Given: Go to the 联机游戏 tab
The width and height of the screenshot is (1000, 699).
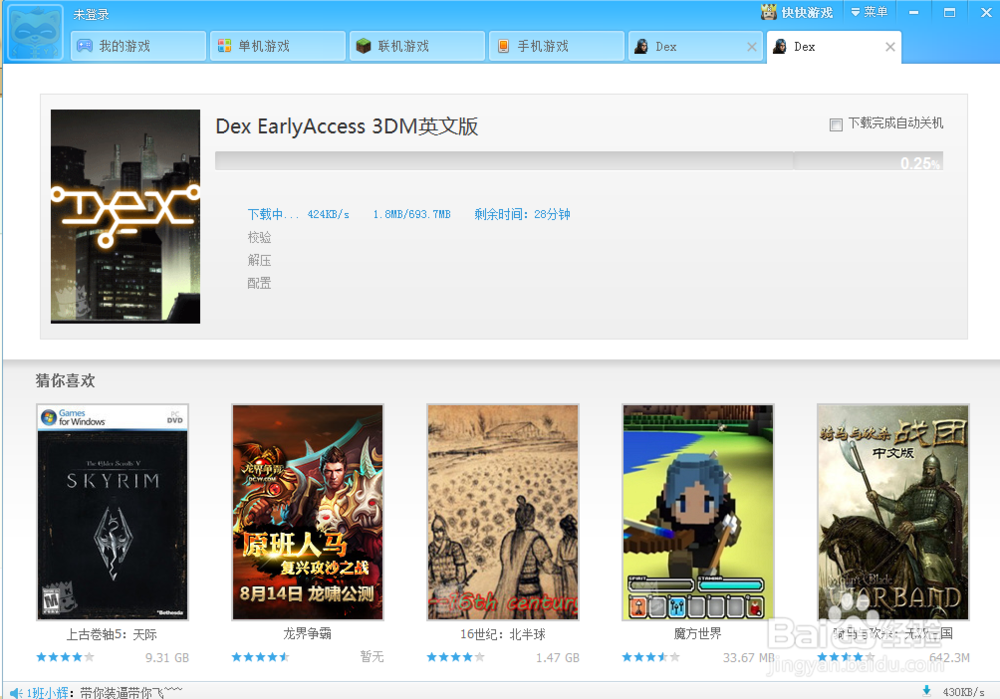Looking at the screenshot, I should (x=417, y=46).
